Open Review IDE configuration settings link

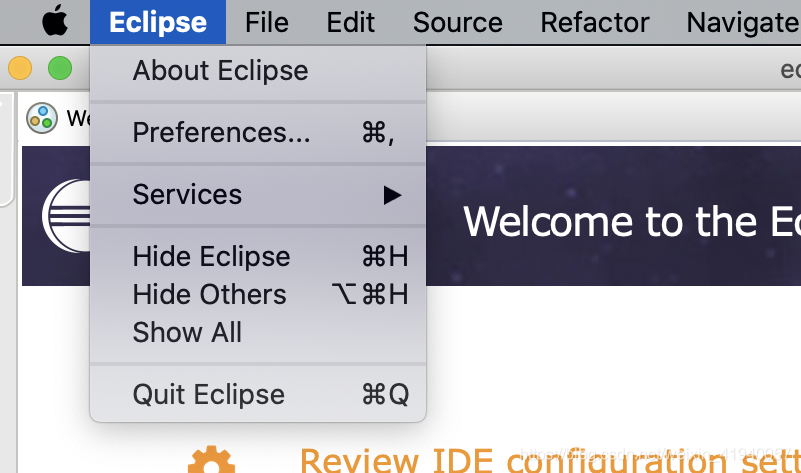tap(550, 460)
